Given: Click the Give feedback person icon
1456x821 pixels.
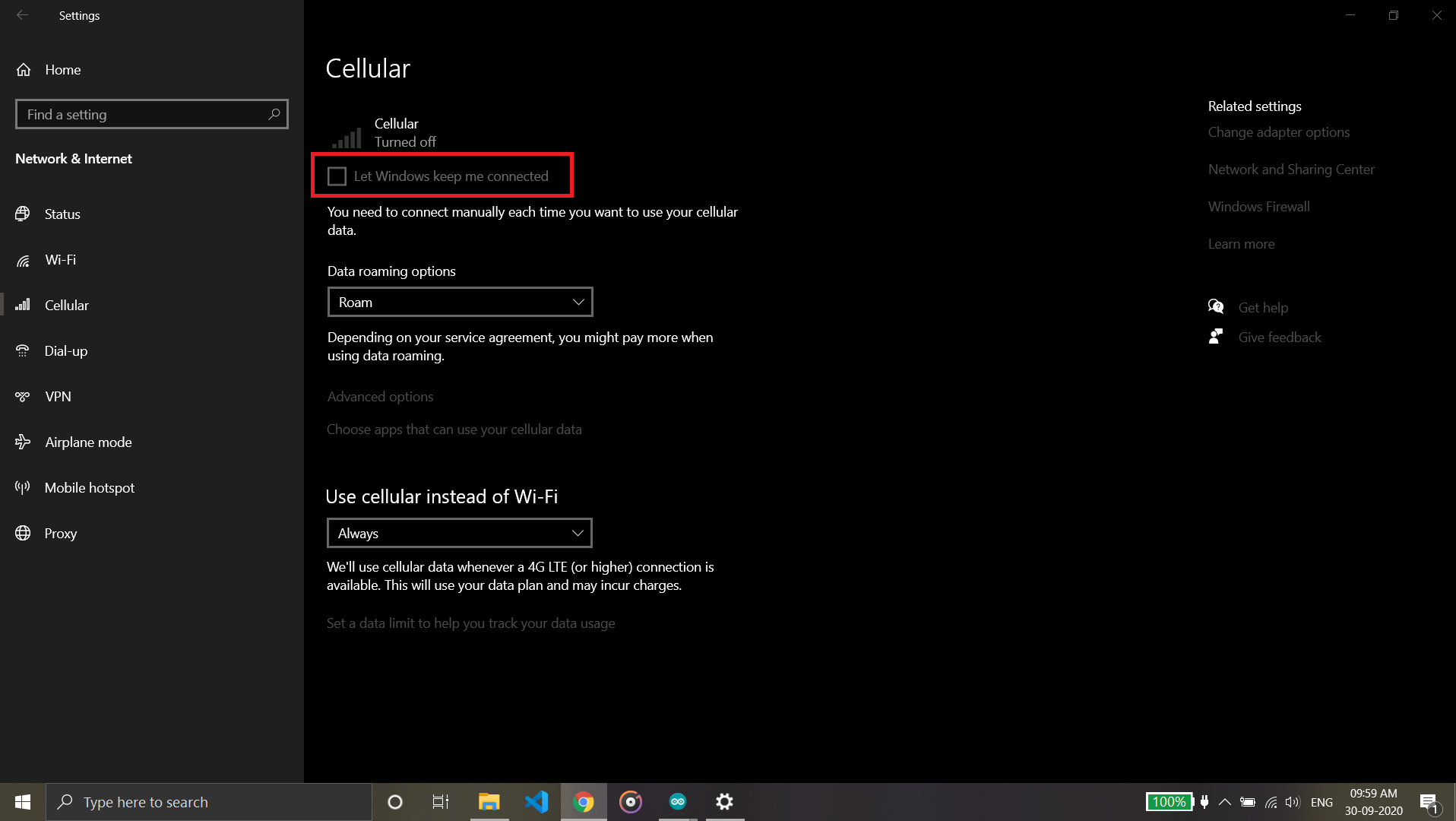Looking at the screenshot, I should click(1216, 337).
